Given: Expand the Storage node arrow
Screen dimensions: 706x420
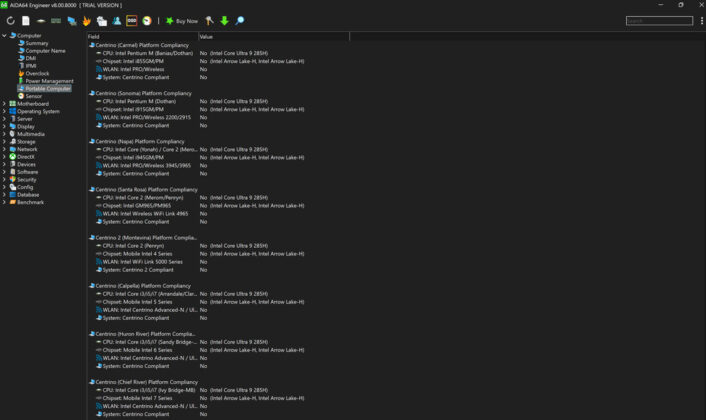Looking at the screenshot, I should [x=4, y=141].
